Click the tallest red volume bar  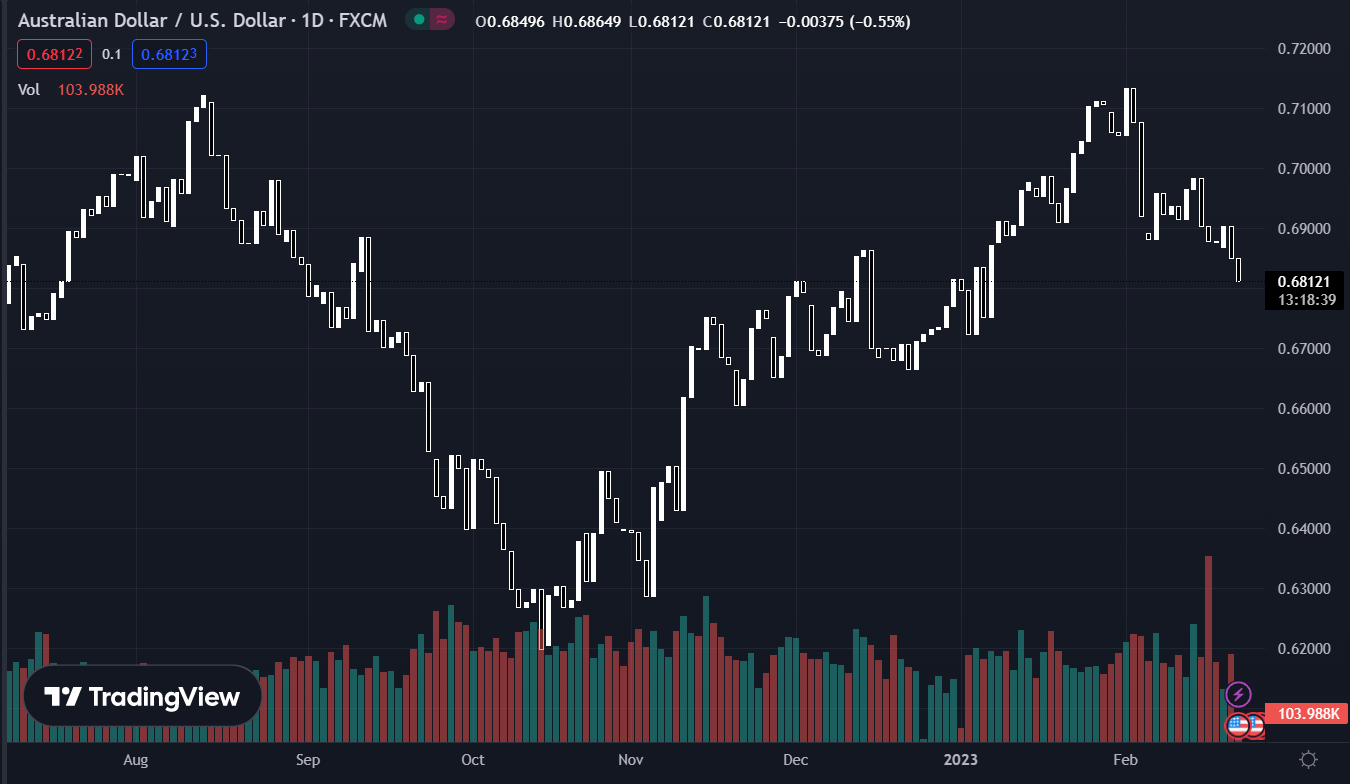click(1208, 648)
